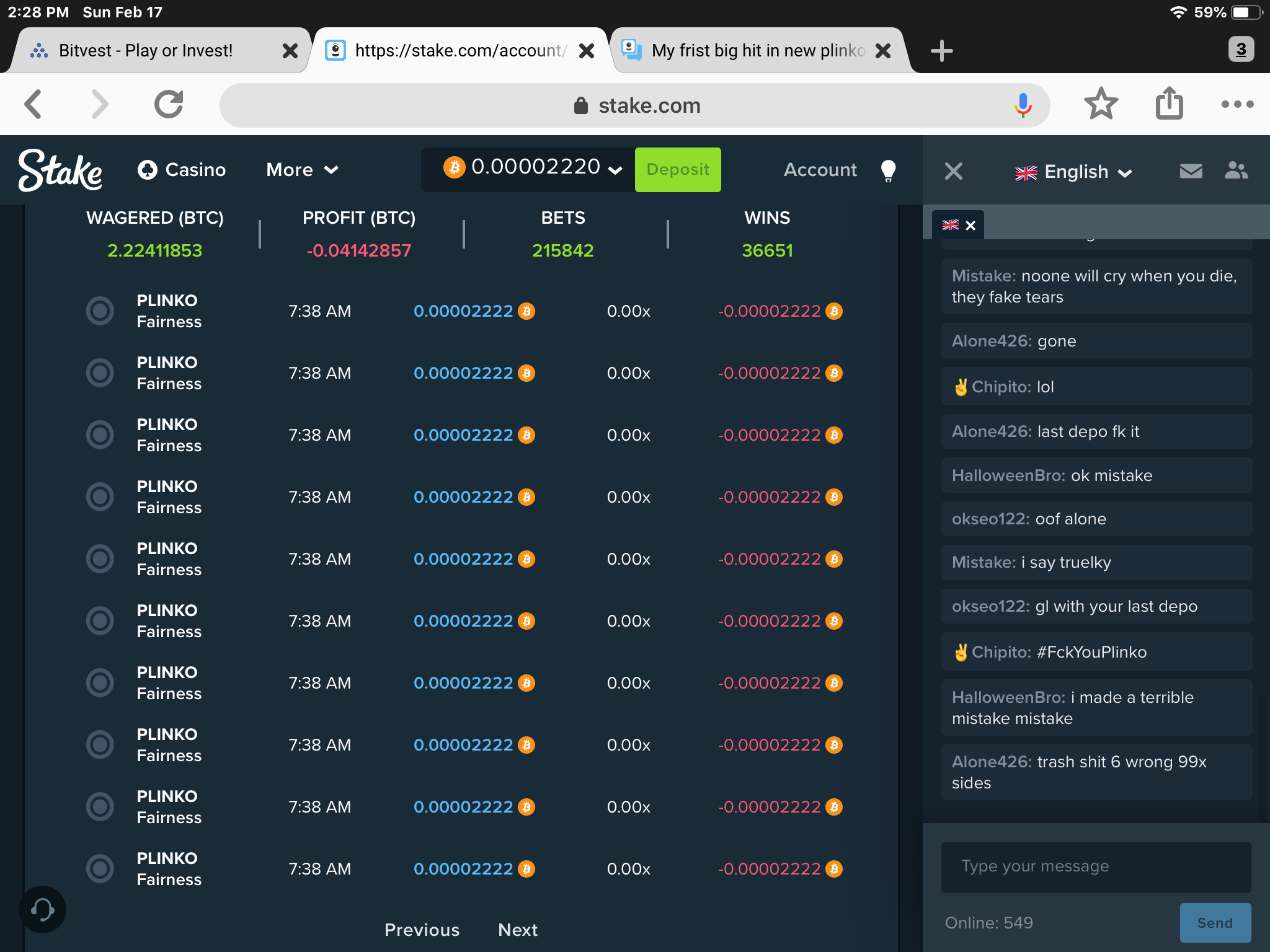This screenshot has width=1270, height=952.
Task: Select the last PLINKO bet circle
Action: 100,868
